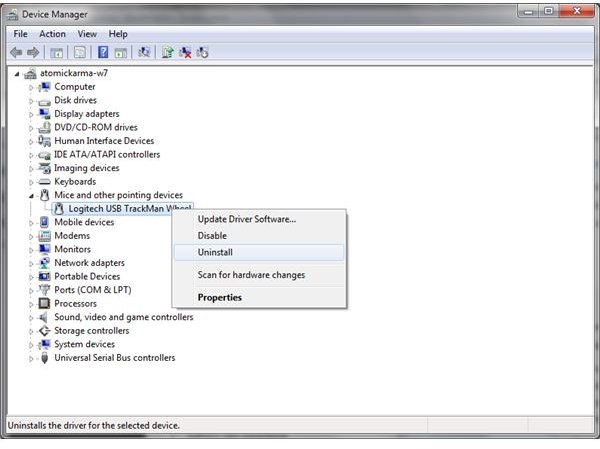The width and height of the screenshot is (600, 449).
Task: Click the Disk drives category icon
Action: point(44,101)
